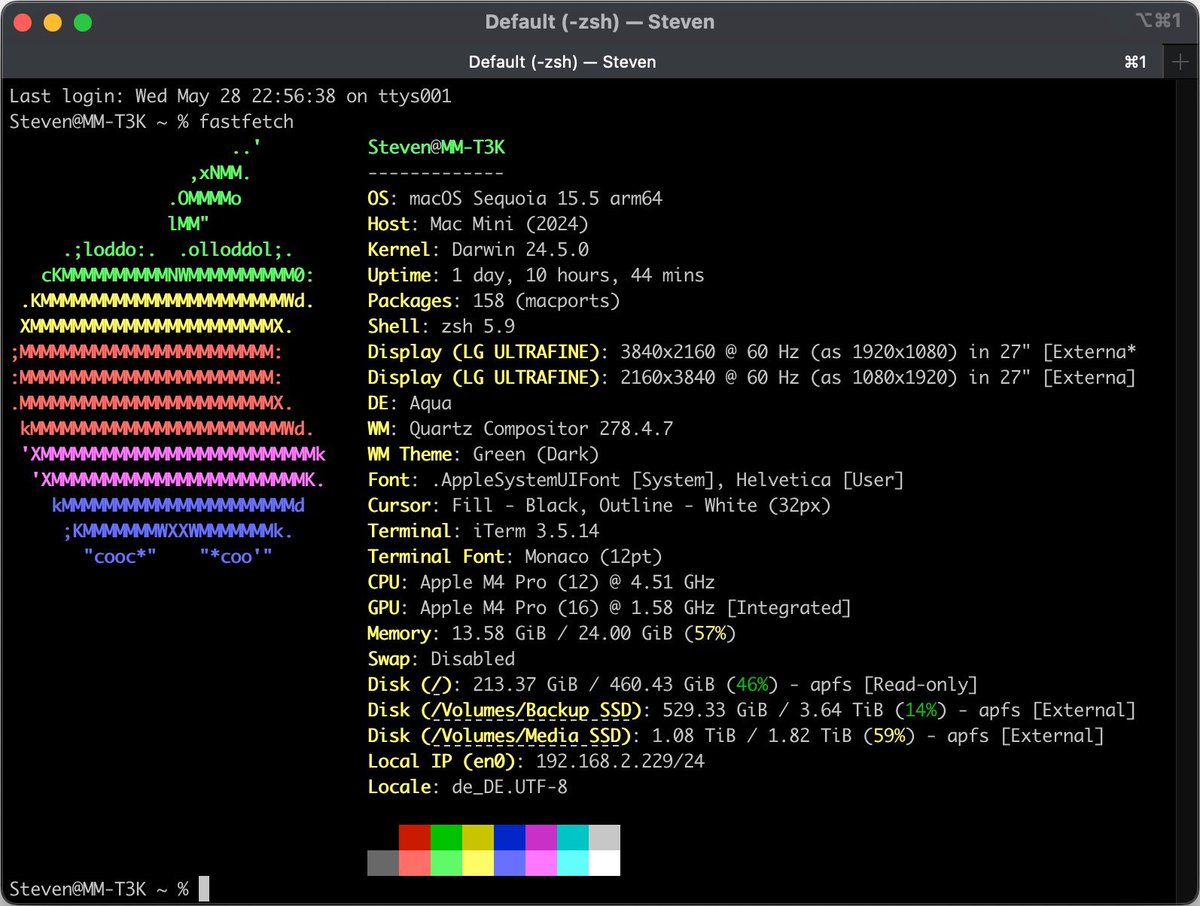
Task: Click the red close window button
Action: tap(23, 22)
